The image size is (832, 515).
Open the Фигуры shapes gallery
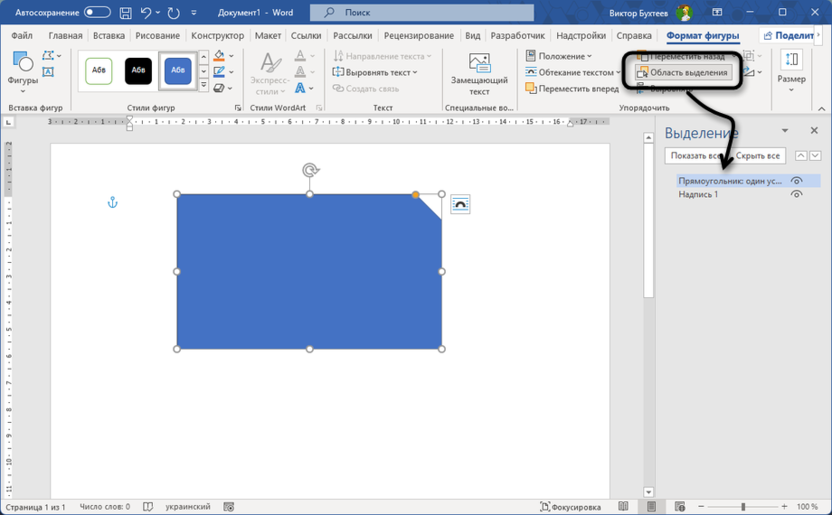[x=22, y=71]
